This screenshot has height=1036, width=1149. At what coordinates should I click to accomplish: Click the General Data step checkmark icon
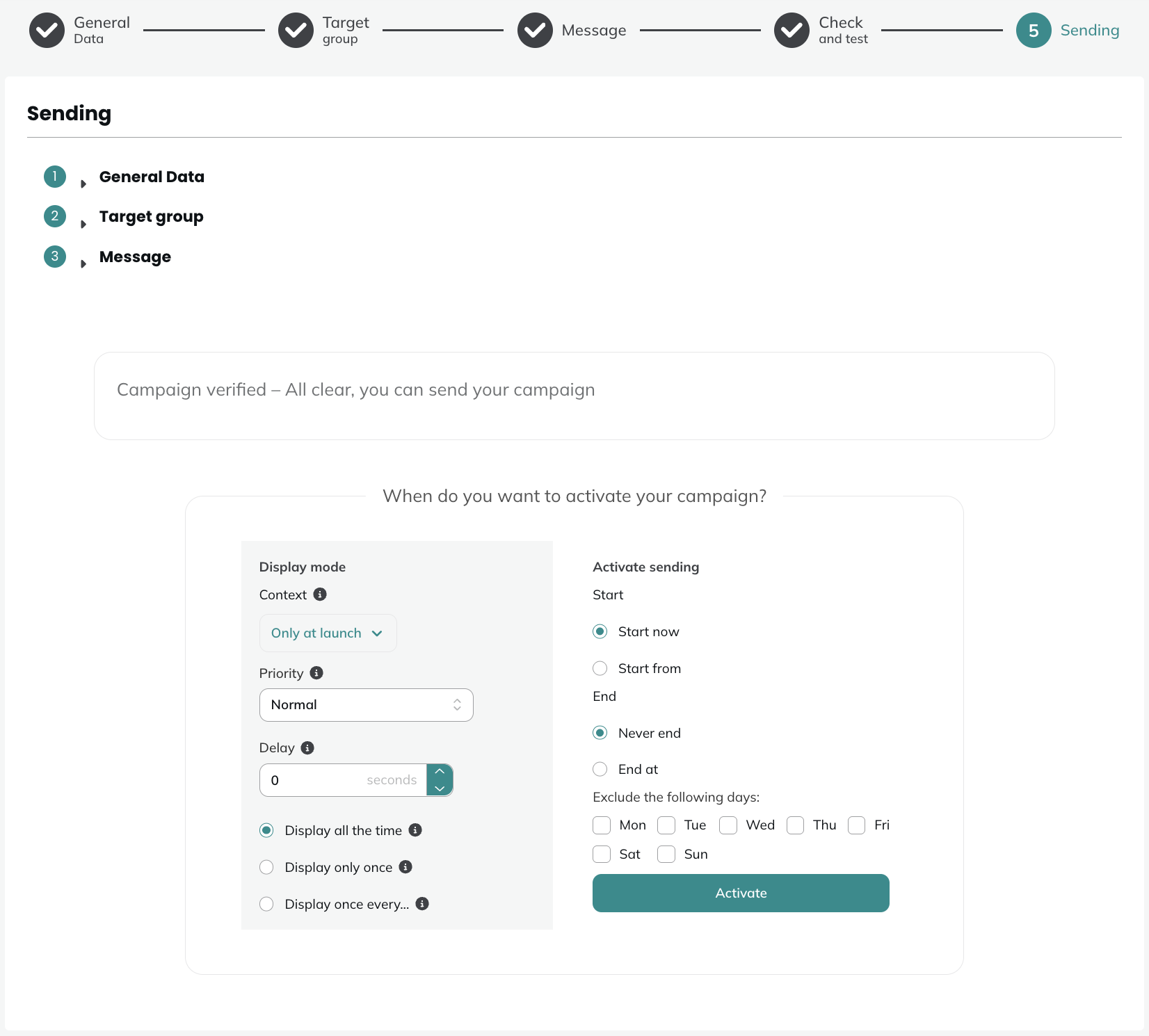click(47, 31)
